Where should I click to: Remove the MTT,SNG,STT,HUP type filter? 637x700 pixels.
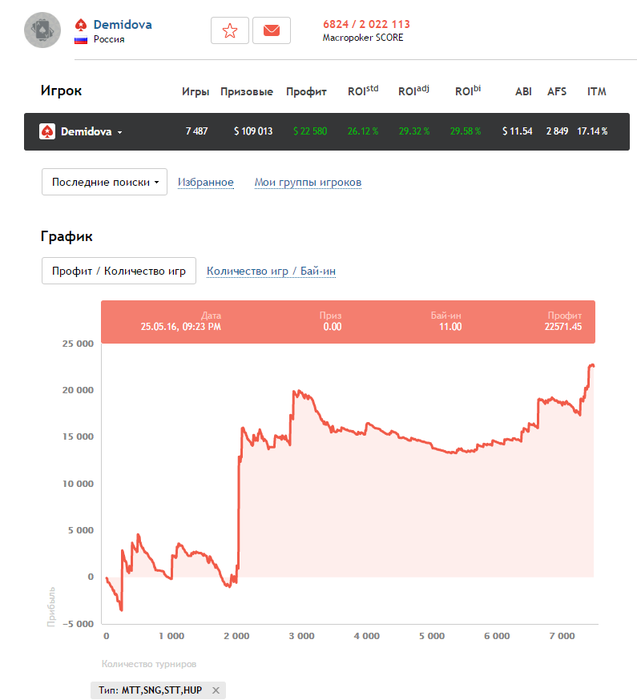pyautogui.click(x=216, y=690)
